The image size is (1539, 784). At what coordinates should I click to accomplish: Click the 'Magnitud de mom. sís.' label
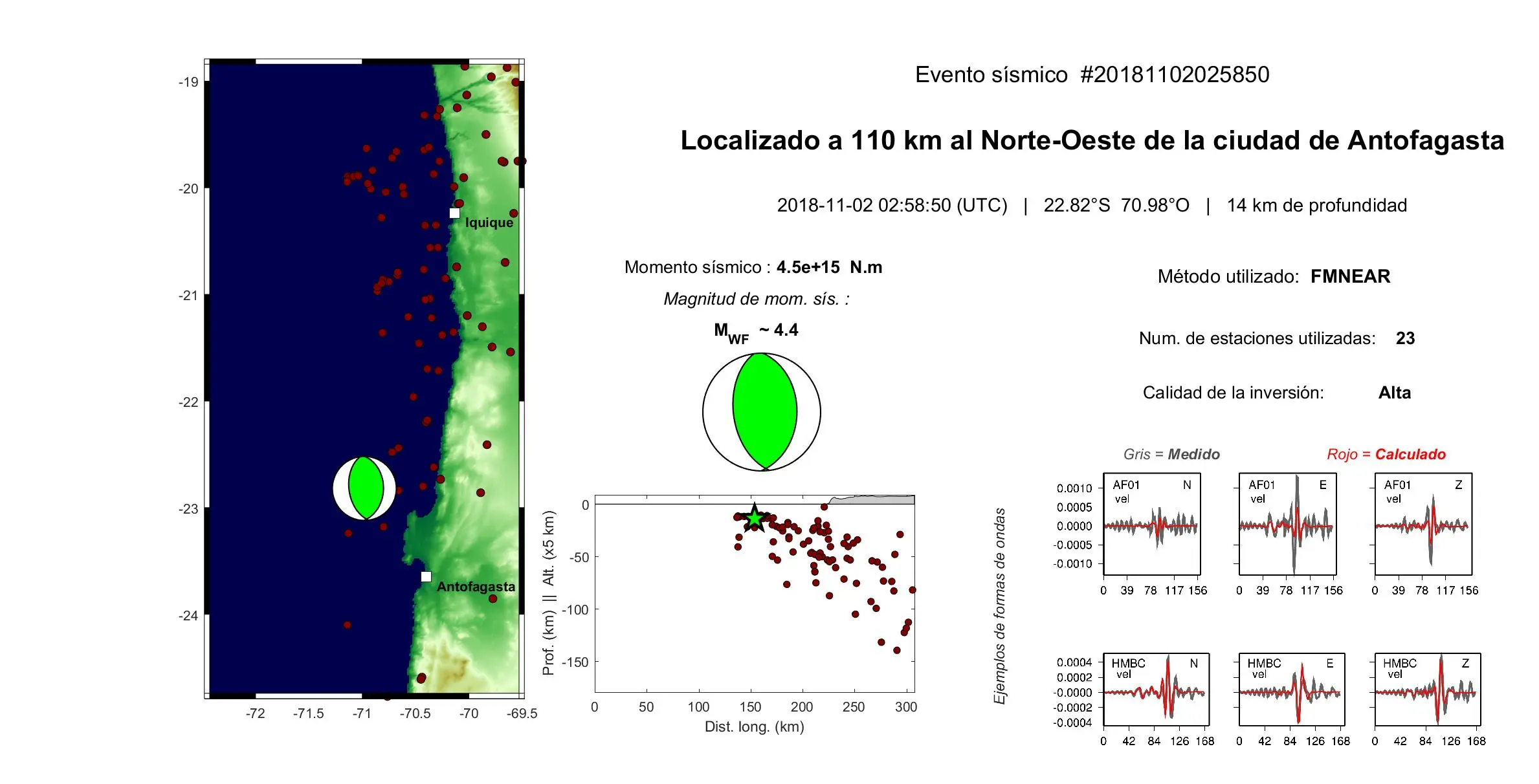click(756, 299)
